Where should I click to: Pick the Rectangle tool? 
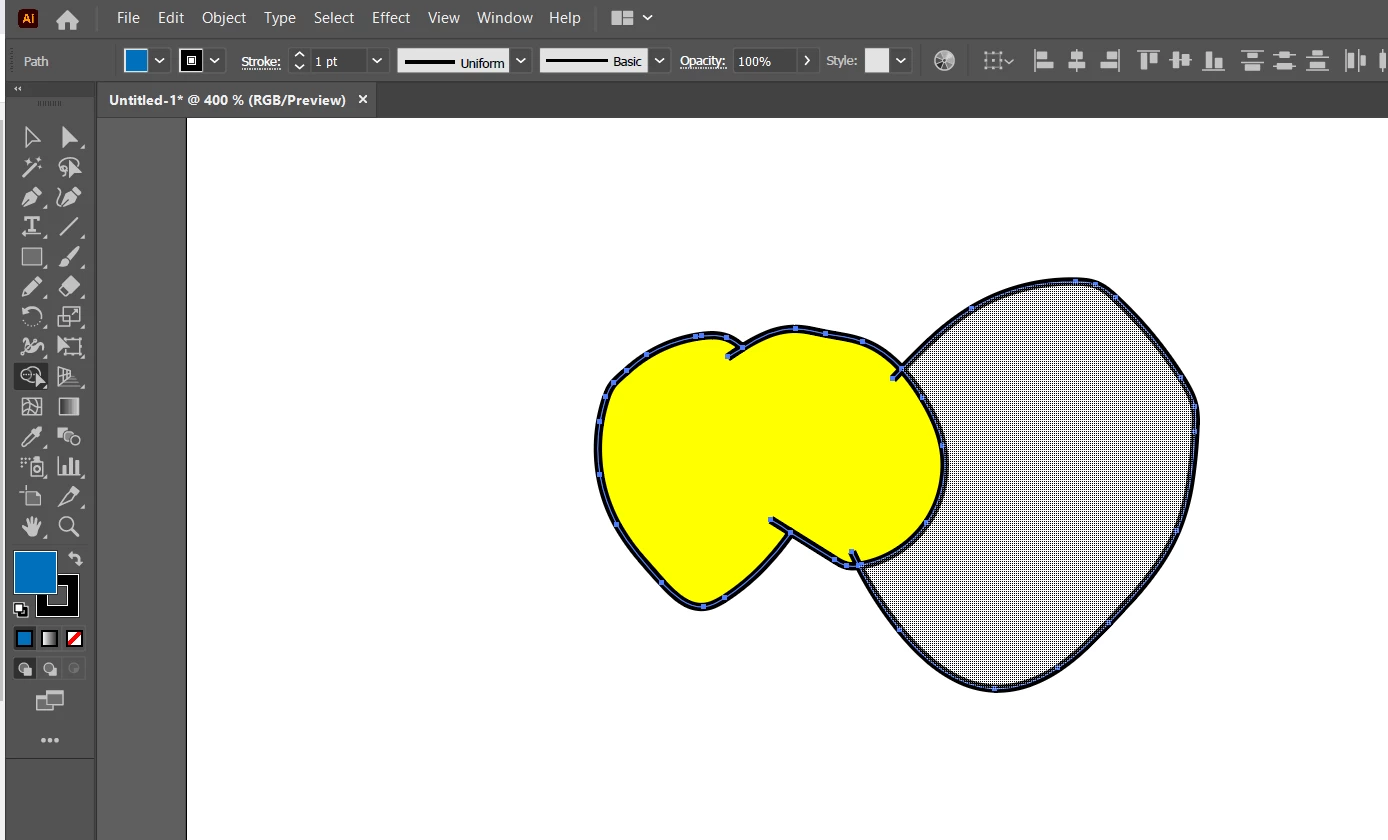32,257
